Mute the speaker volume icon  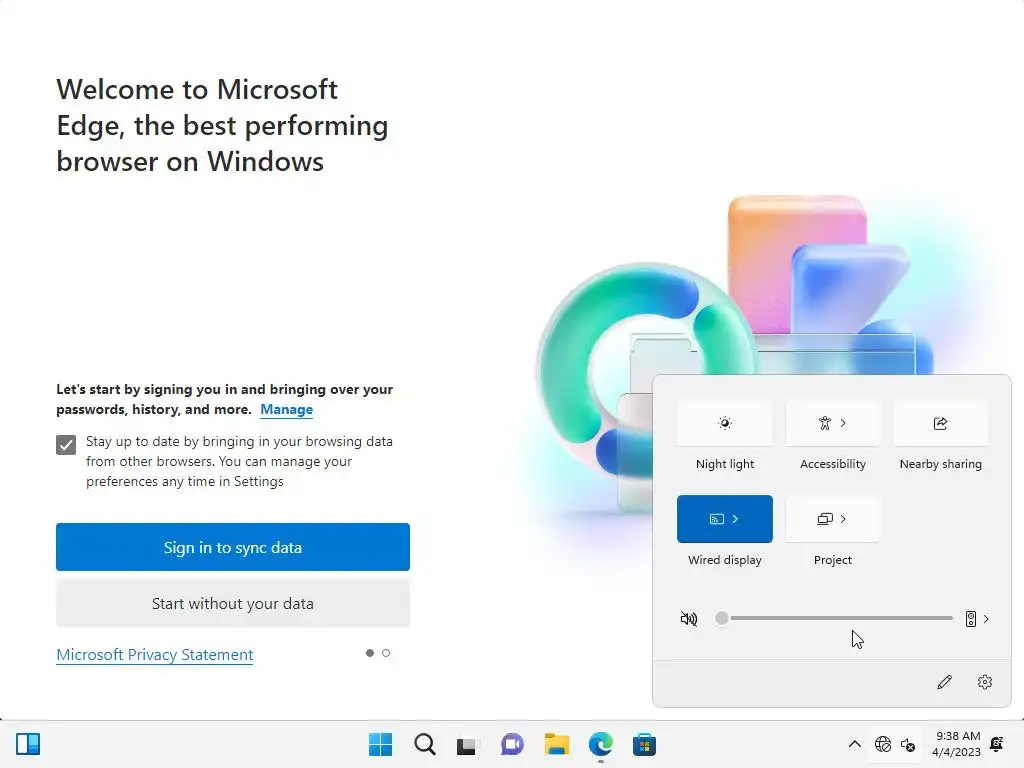(688, 618)
